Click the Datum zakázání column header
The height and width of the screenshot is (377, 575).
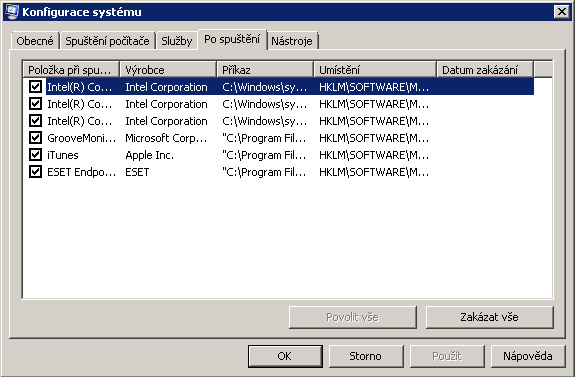coord(485,69)
